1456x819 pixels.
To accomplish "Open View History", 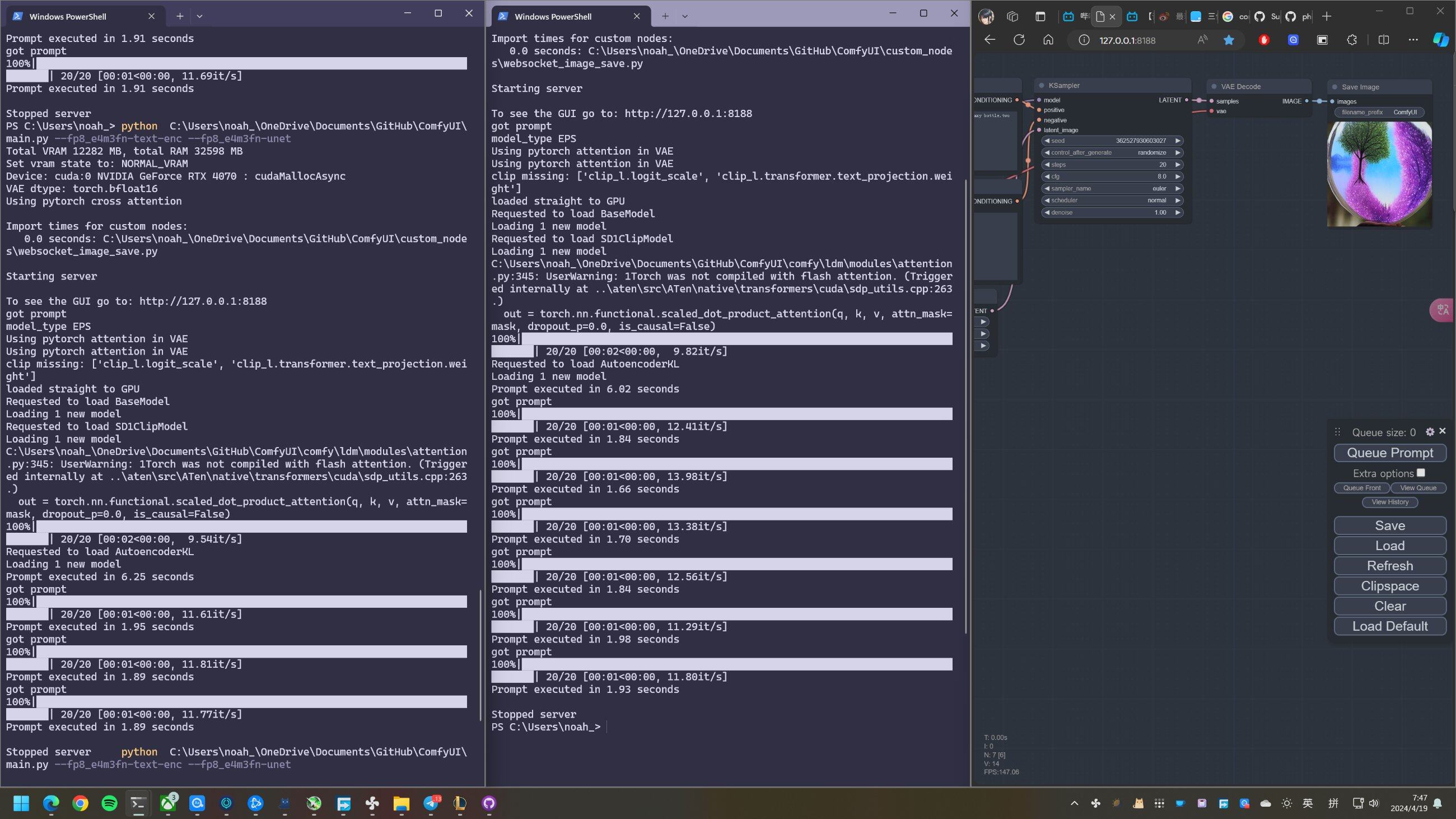I will click(x=1390, y=502).
